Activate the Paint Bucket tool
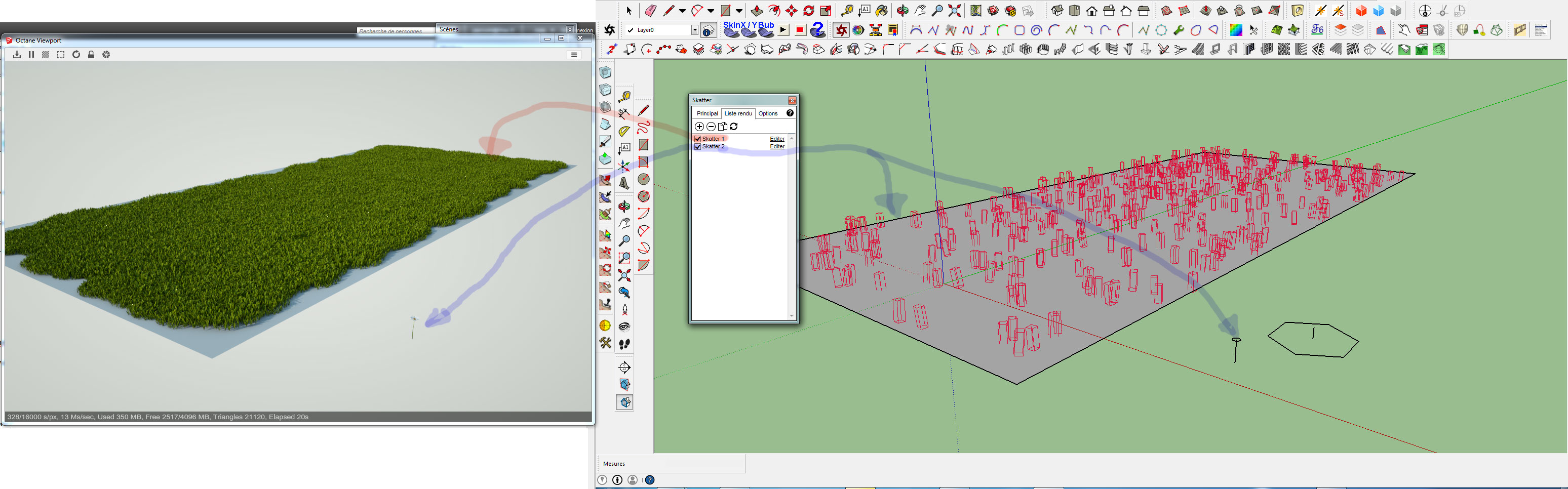 click(x=882, y=11)
